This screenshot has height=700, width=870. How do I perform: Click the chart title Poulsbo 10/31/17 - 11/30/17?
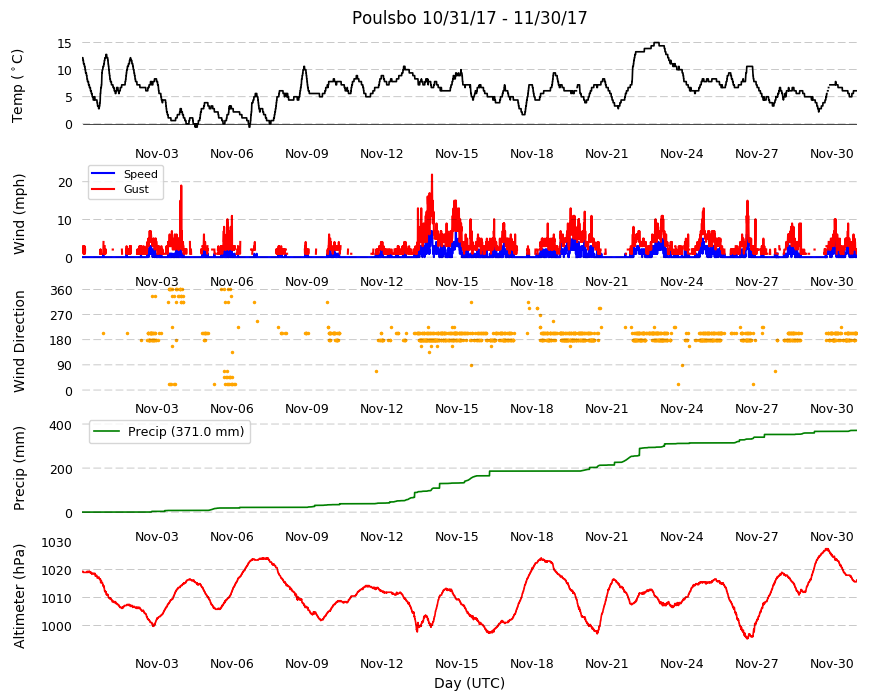469,18
